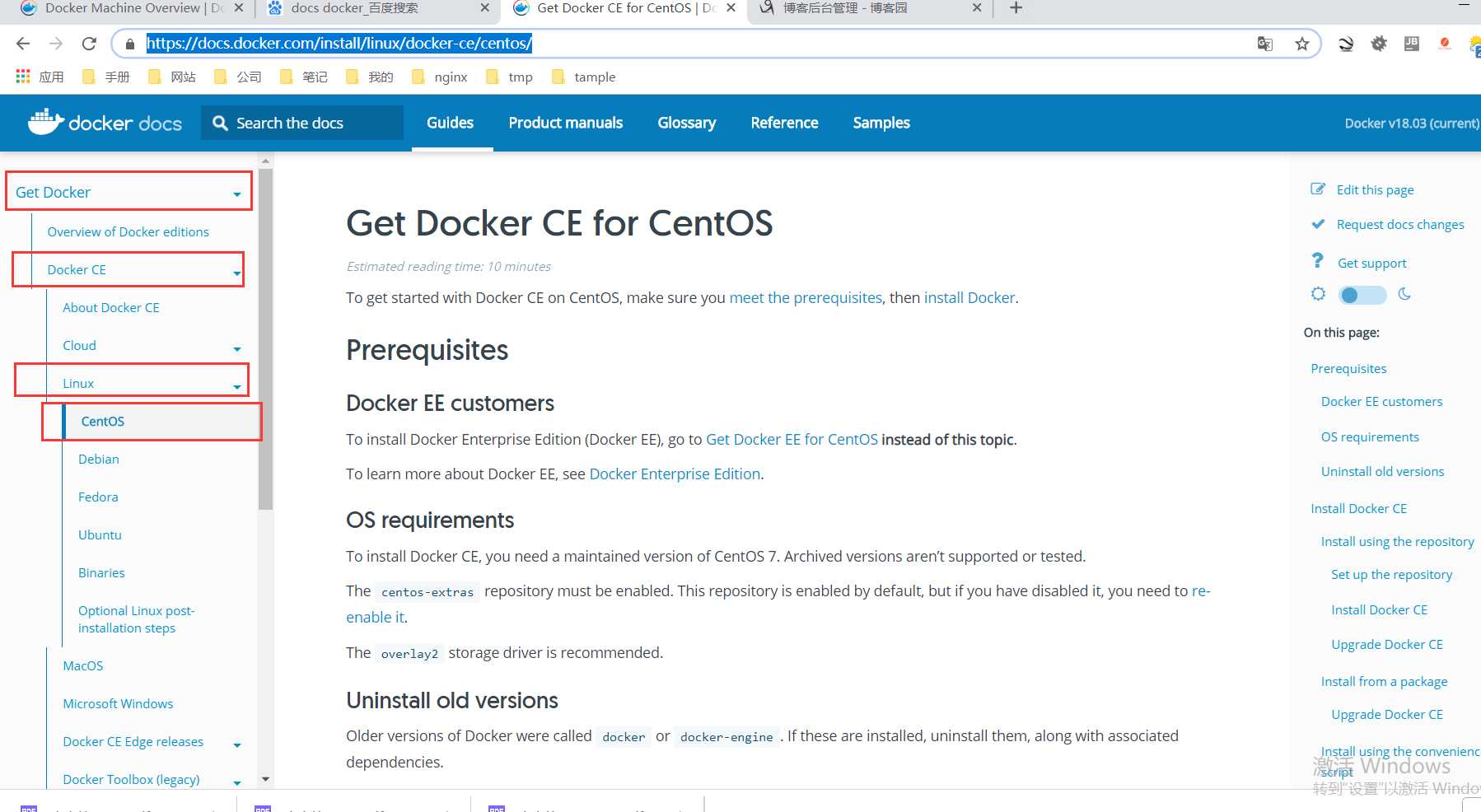Open Get Docker EE for CentOS link
The width and height of the screenshot is (1481, 812).
(792, 439)
